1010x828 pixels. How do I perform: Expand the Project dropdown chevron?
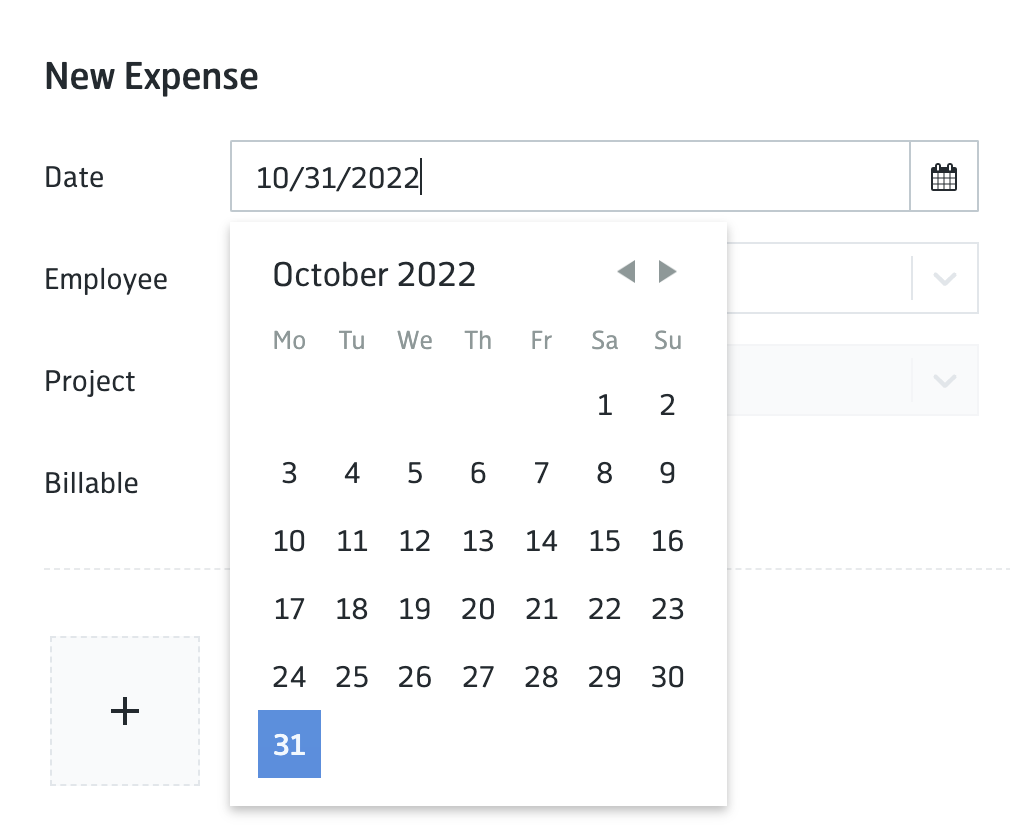(944, 380)
